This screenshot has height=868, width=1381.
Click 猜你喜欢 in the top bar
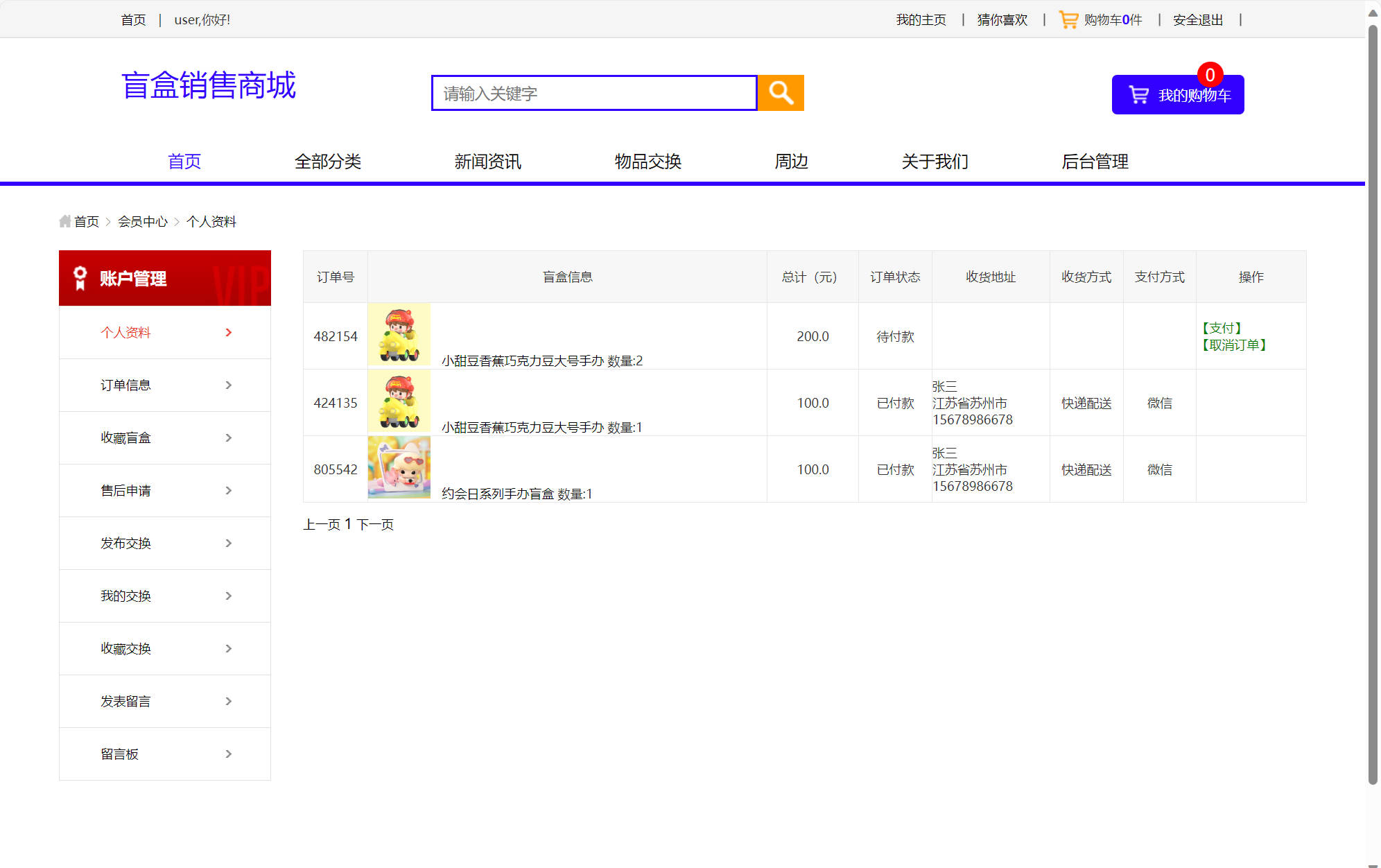coord(1001,19)
